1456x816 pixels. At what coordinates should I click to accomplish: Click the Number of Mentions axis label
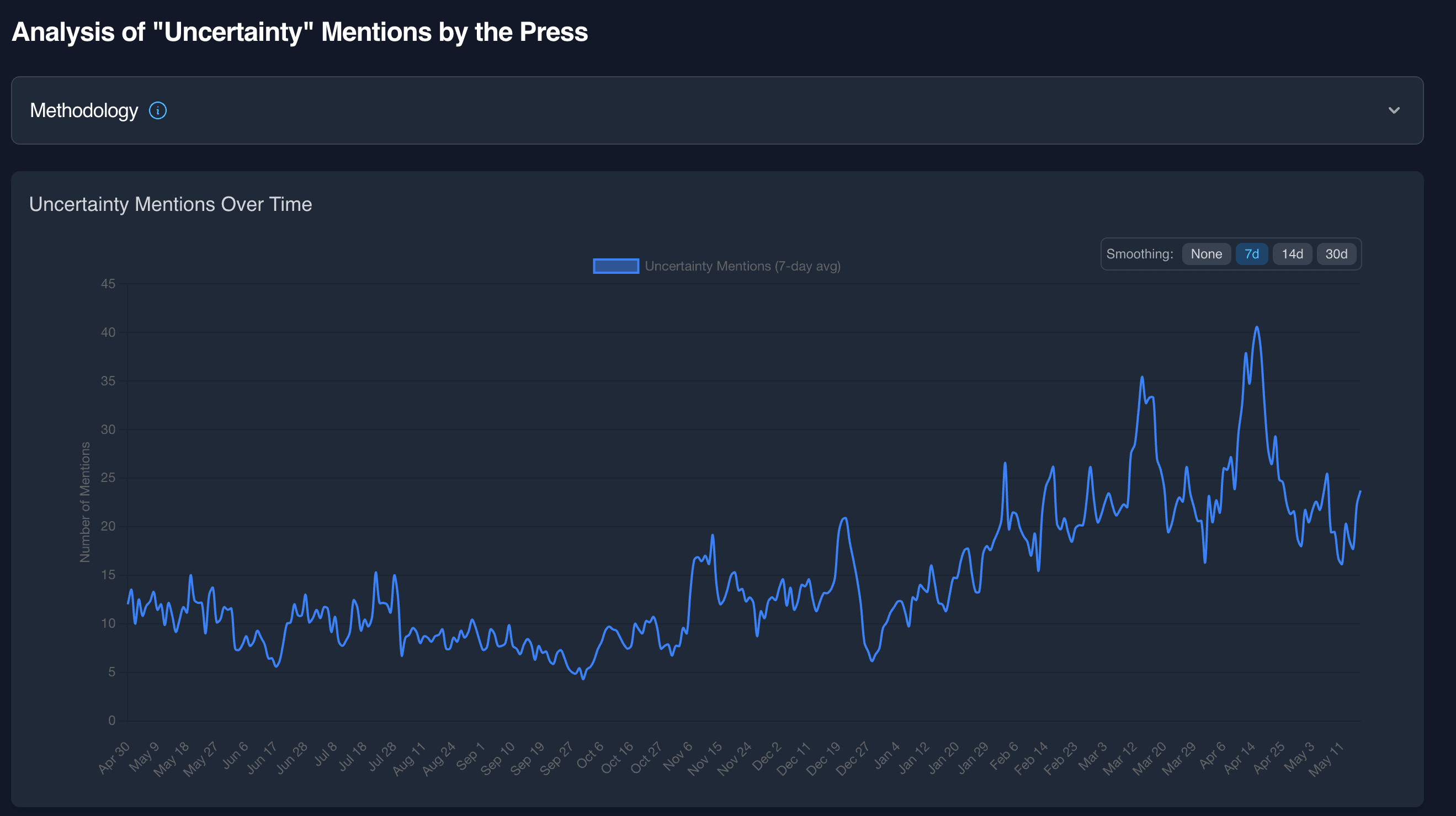85,502
